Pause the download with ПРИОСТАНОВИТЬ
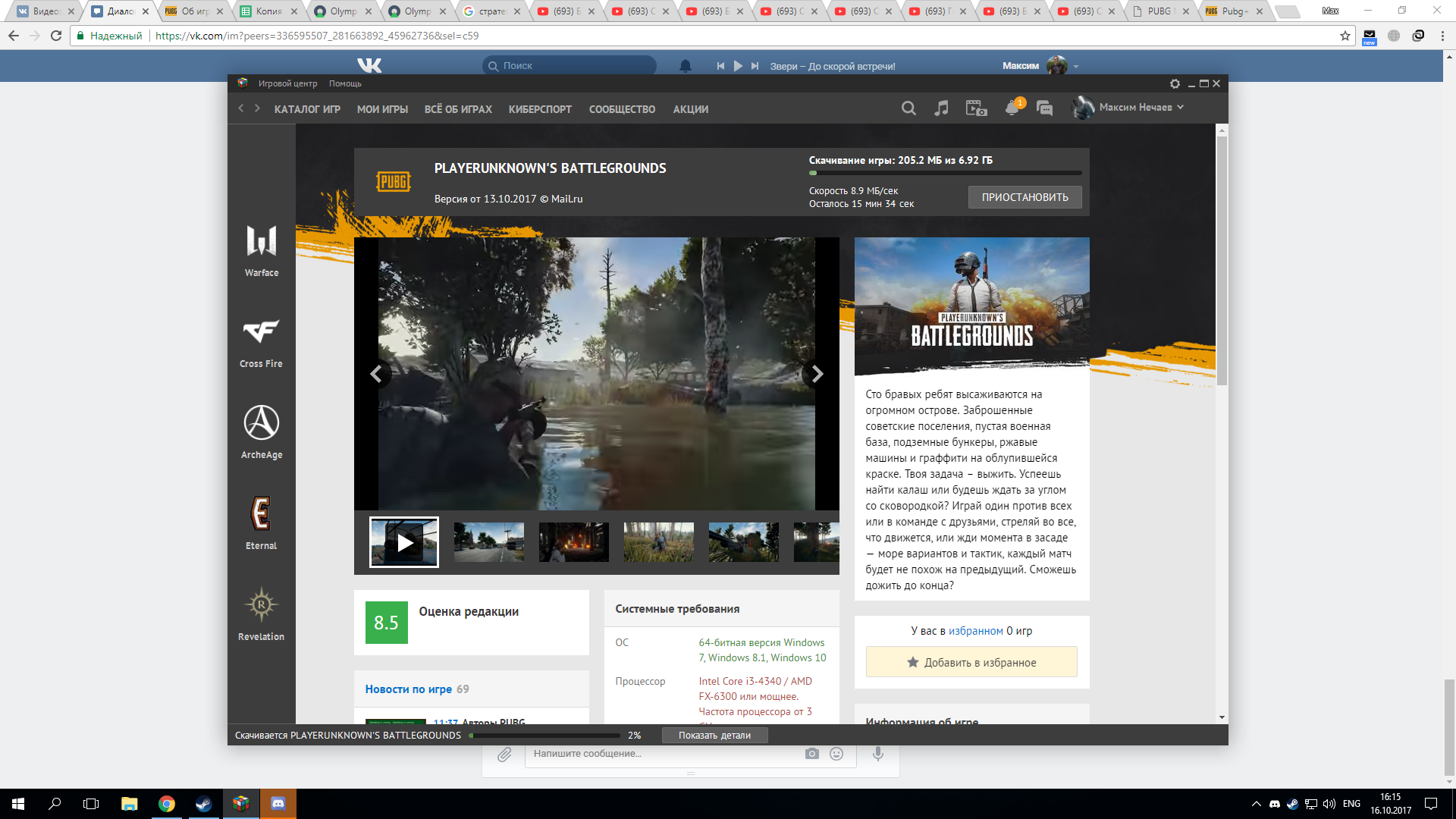This screenshot has height=819, width=1456. click(1025, 197)
